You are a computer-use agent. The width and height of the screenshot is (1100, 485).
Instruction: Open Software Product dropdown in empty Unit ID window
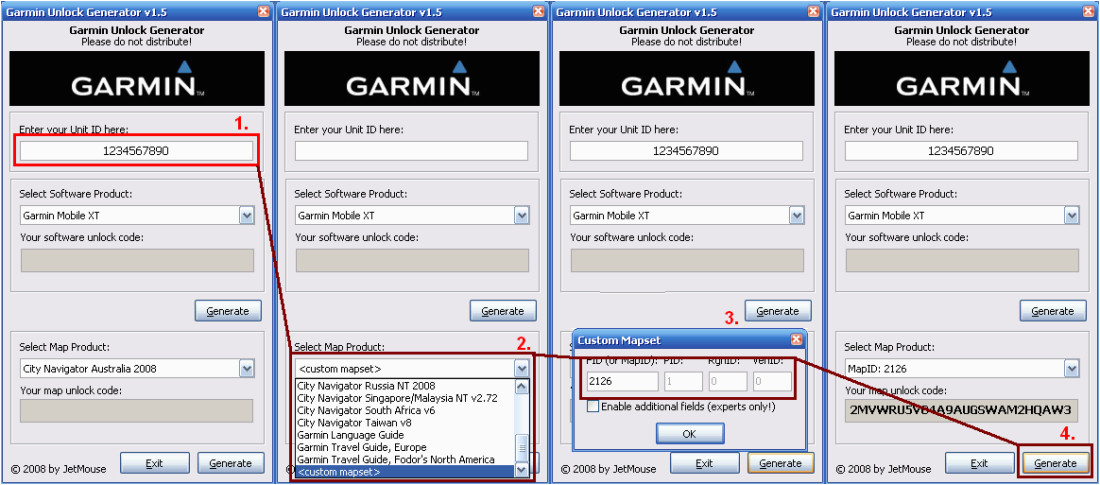(521, 215)
